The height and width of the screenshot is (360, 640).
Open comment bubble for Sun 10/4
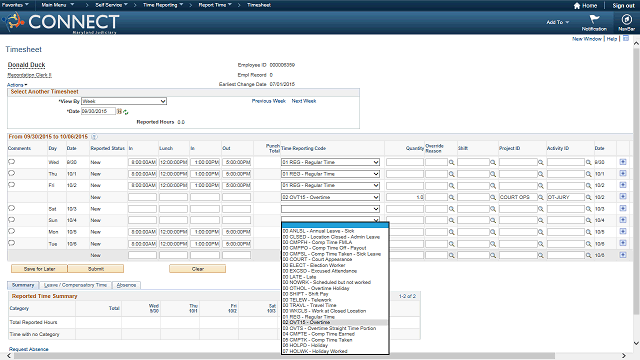(x=11, y=220)
